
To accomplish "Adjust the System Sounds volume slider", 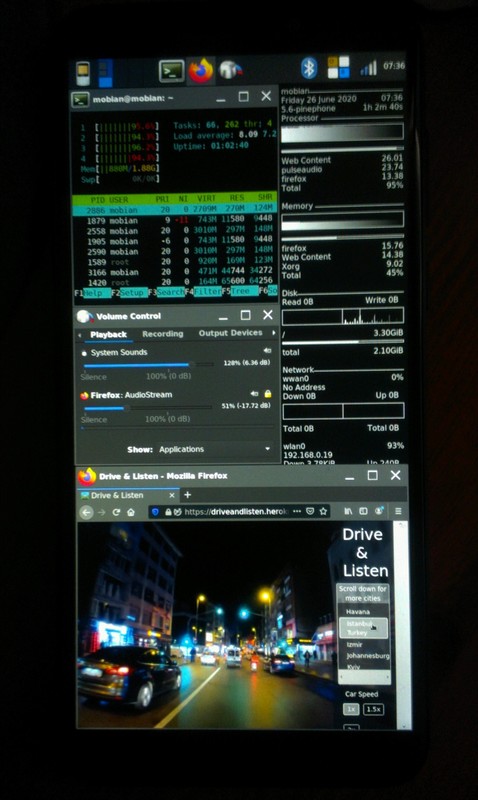I will [148, 365].
